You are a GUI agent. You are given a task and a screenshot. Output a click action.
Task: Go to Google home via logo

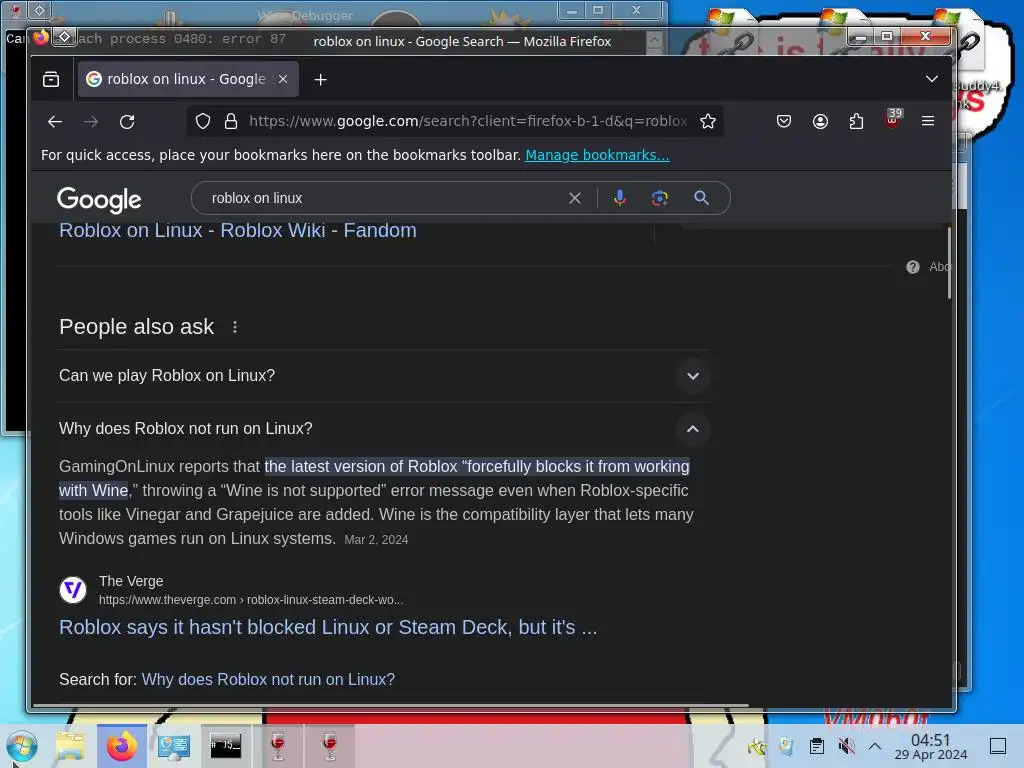pos(99,199)
